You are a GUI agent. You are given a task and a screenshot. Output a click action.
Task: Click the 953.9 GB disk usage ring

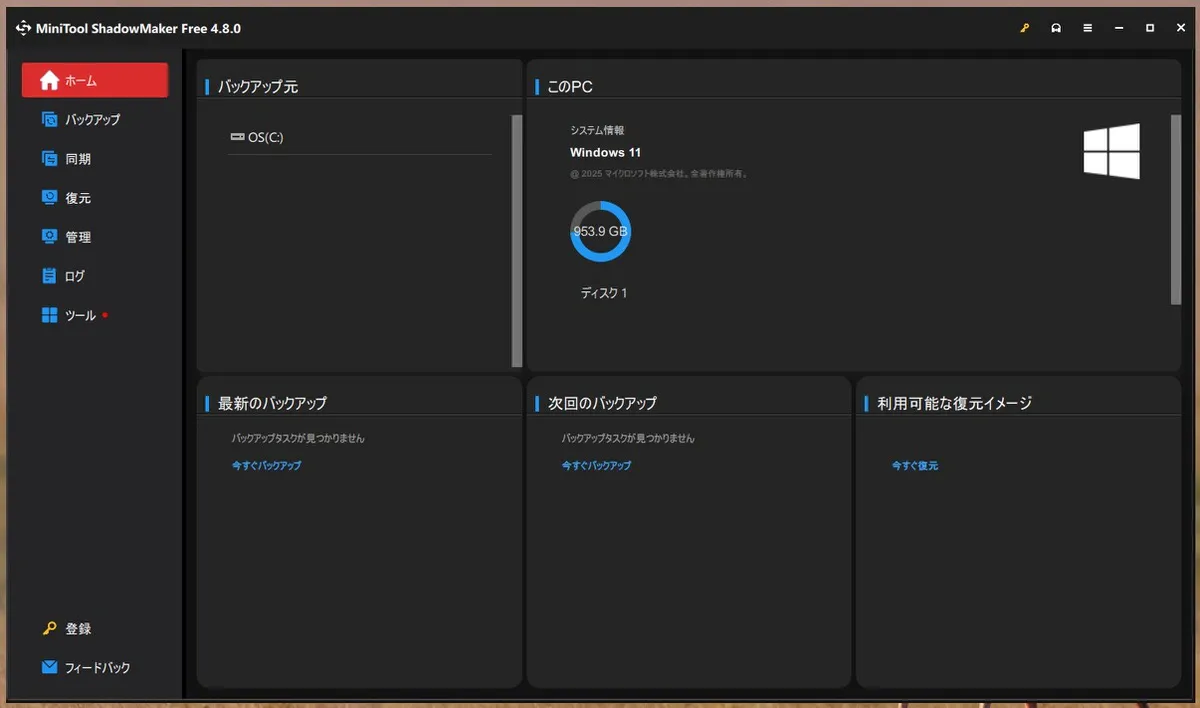[600, 231]
